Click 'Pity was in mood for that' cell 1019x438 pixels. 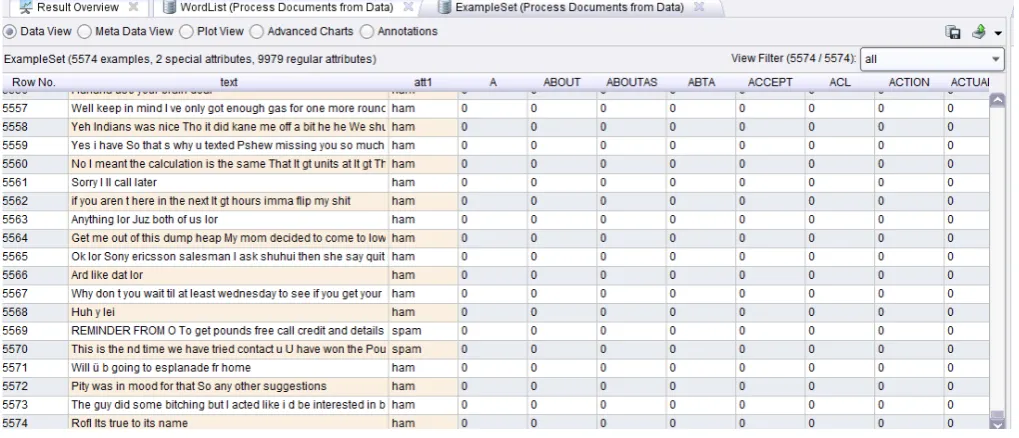click(x=229, y=386)
